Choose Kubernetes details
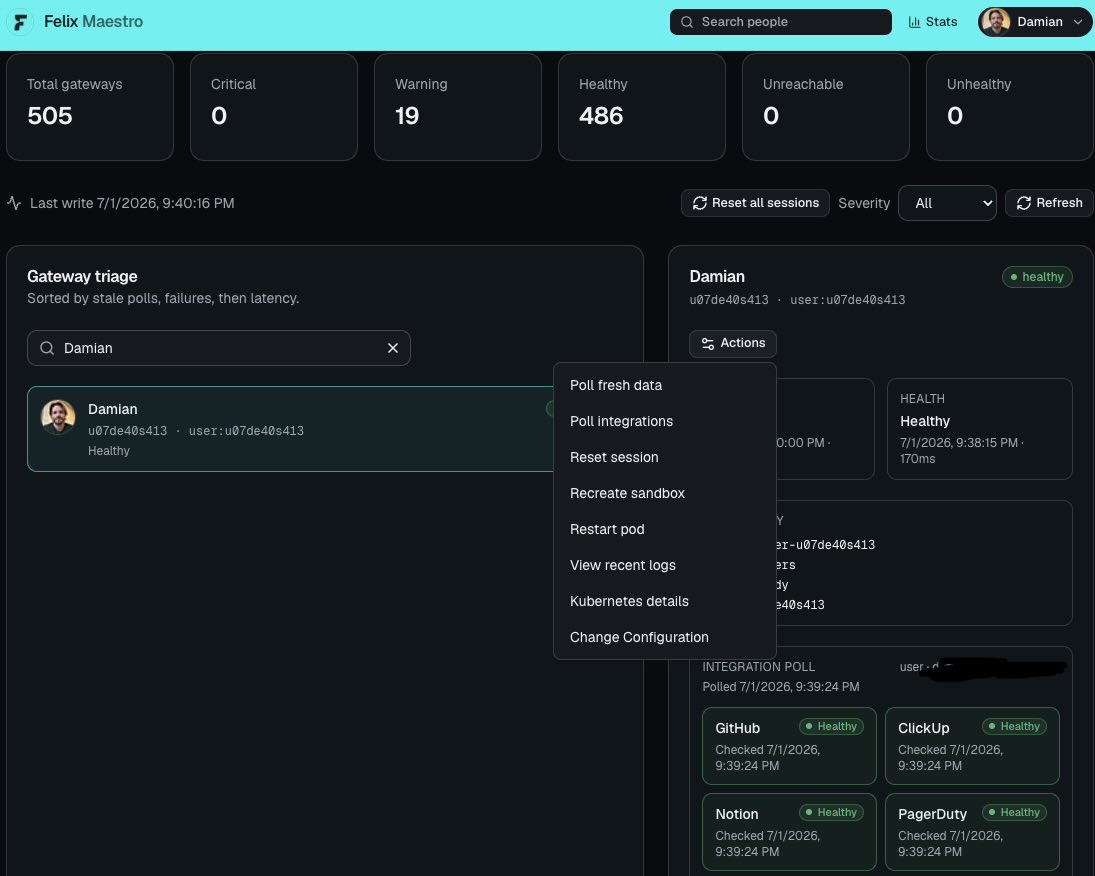The width and height of the screenshot is (1095, 876). 664,601
